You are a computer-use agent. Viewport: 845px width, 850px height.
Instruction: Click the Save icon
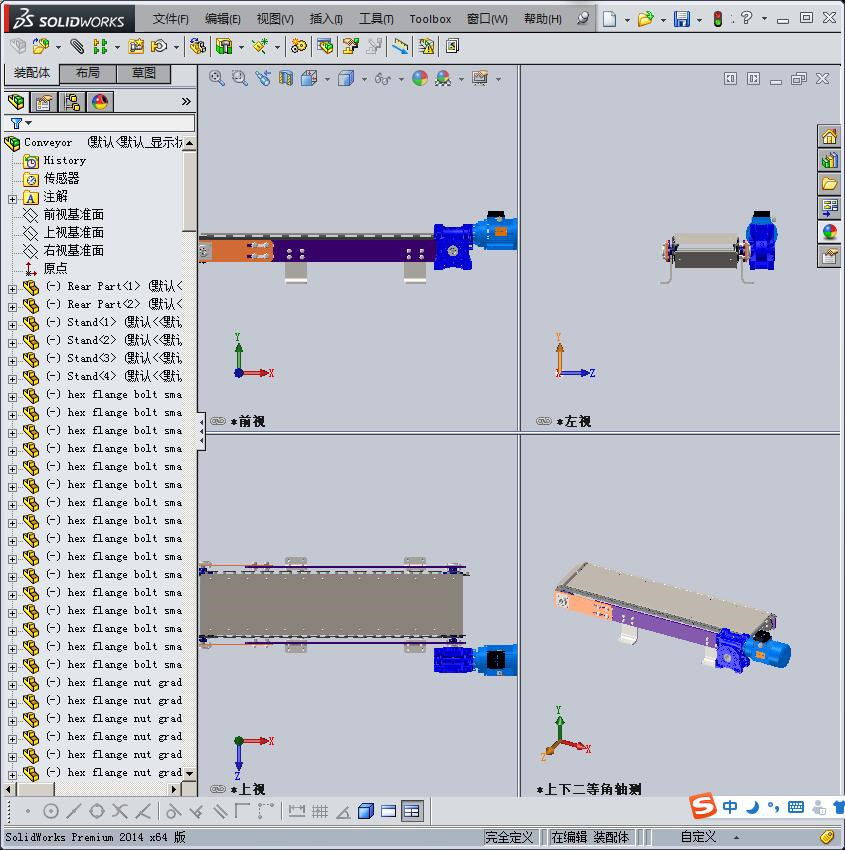point(681,20)
